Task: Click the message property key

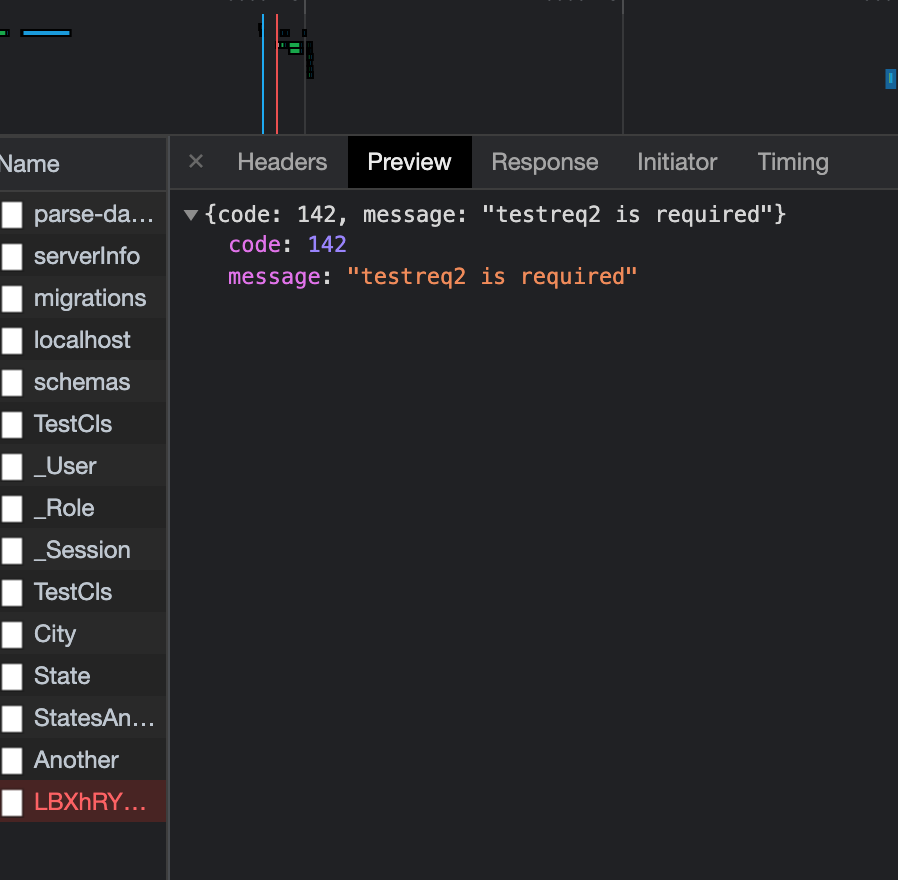Action: click(x=274, y=277)
